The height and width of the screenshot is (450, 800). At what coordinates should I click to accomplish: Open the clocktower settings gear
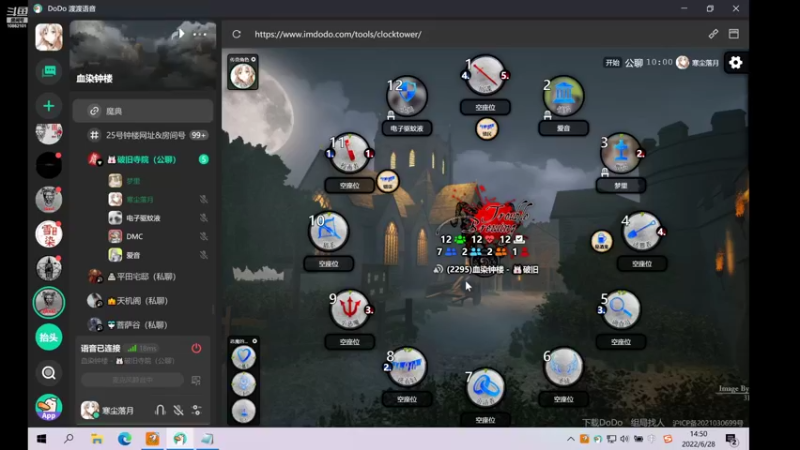(735, 63)
